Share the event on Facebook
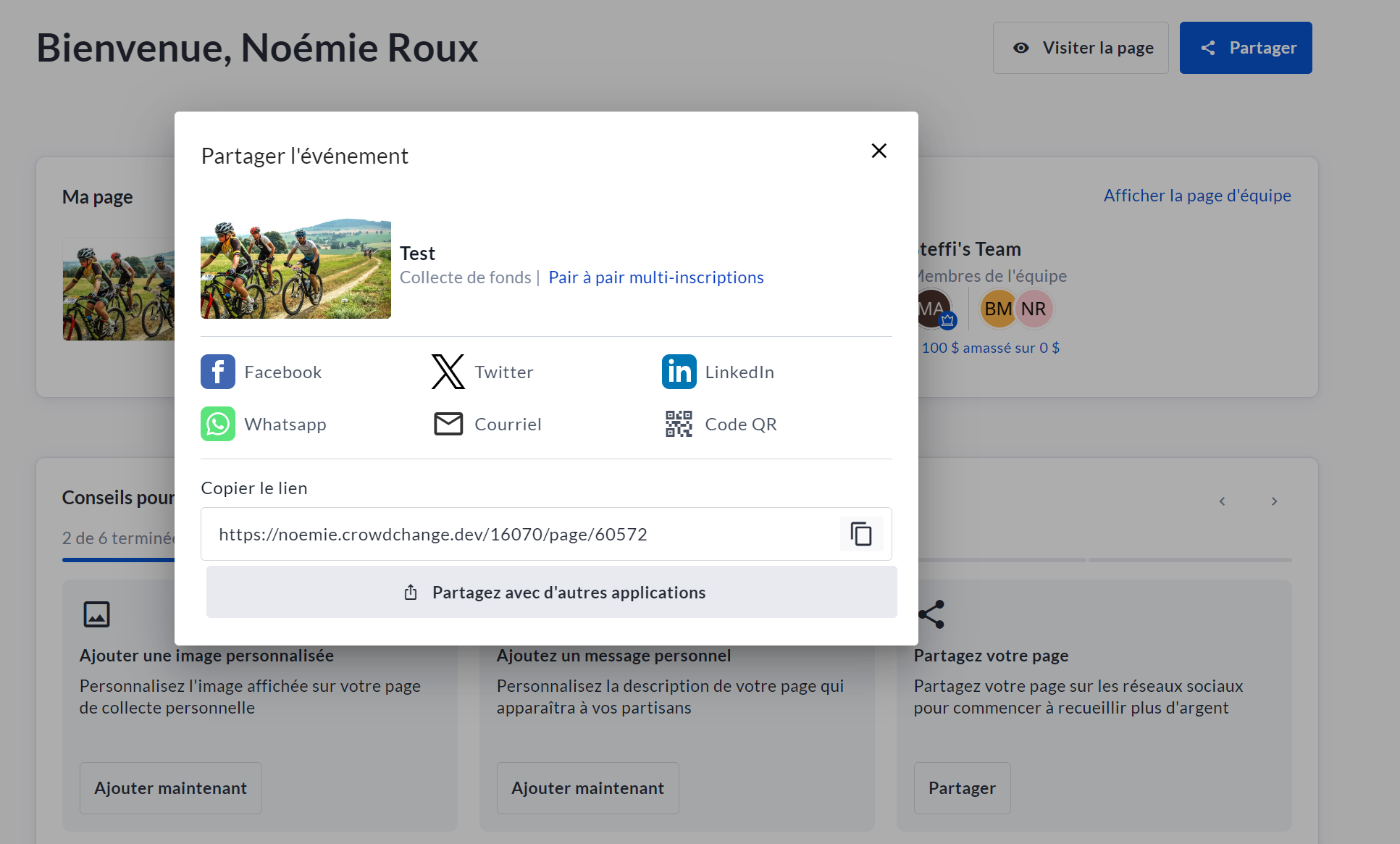The height and width of the screenshot is (844, 1400). [218, 372]
